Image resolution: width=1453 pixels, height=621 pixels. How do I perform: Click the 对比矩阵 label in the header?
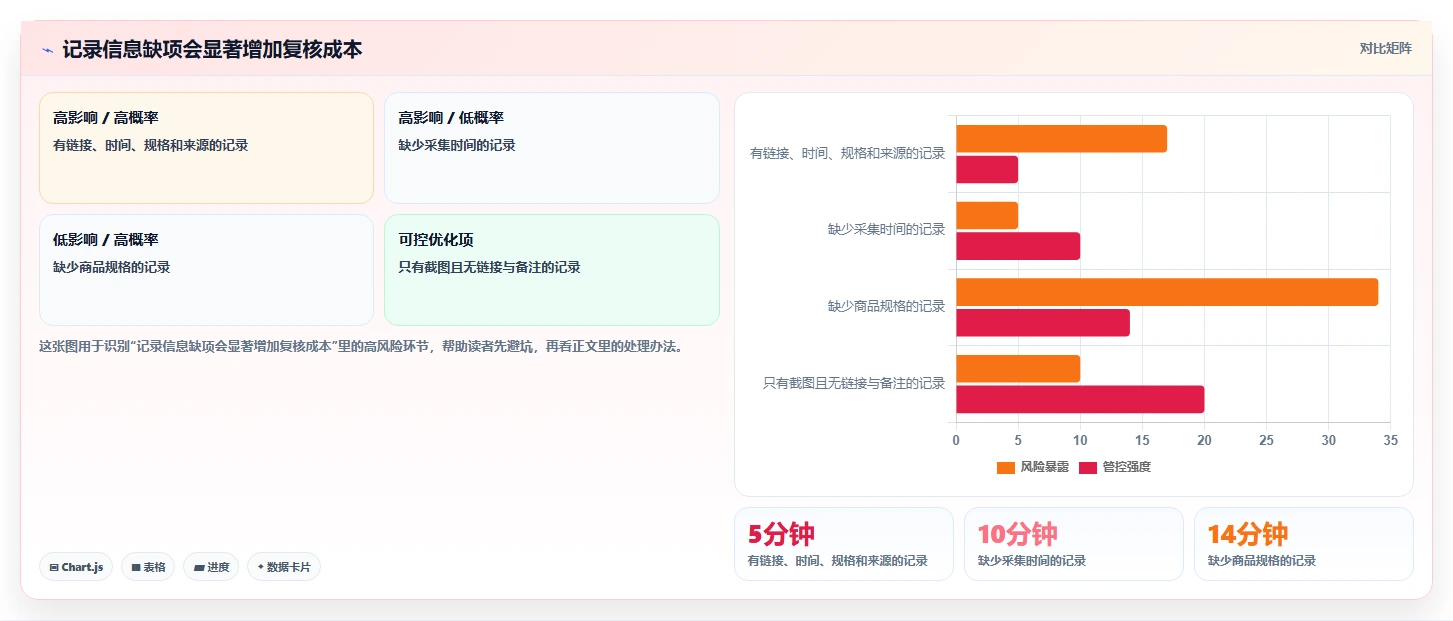[1385, 48]
